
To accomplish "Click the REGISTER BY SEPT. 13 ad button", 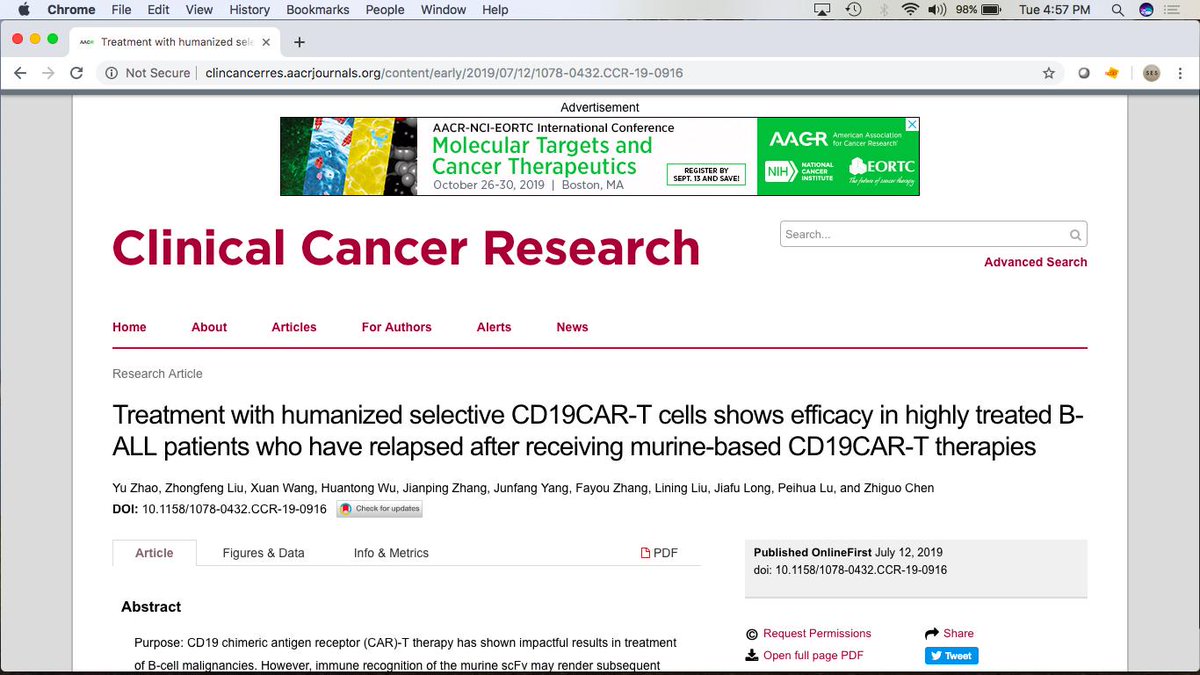I will (x=707, y=175).
